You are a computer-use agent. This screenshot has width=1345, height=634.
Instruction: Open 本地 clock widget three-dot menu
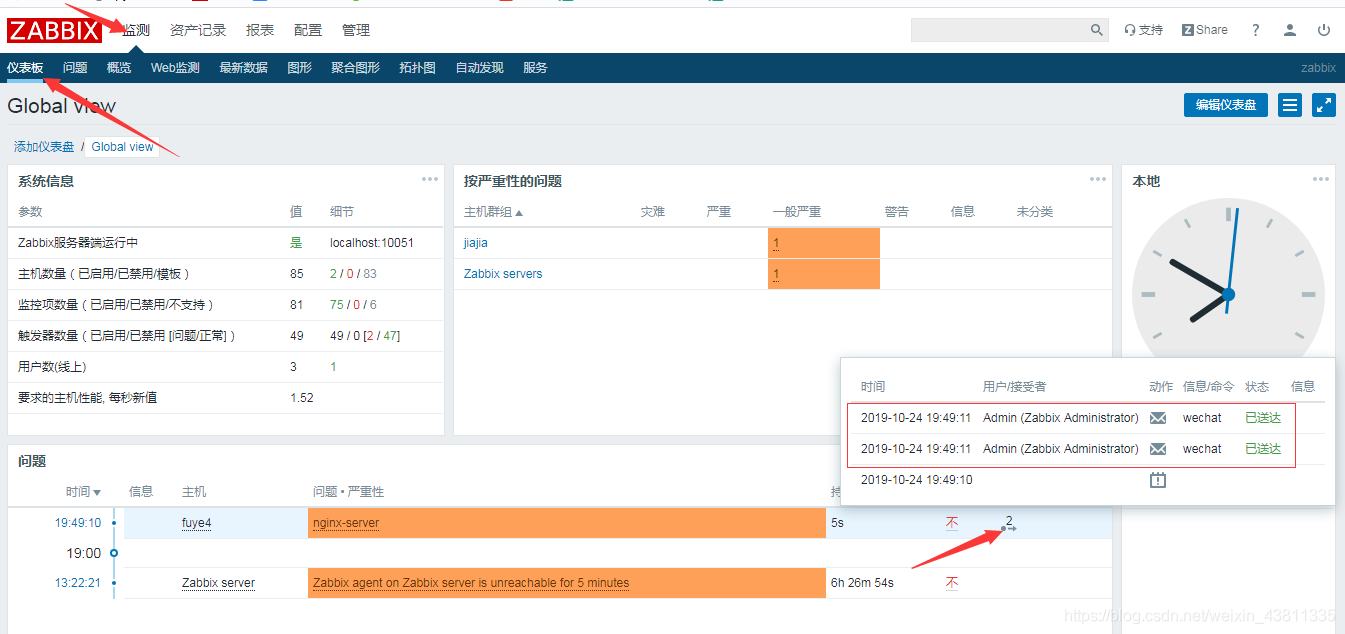click(1321, 179)
